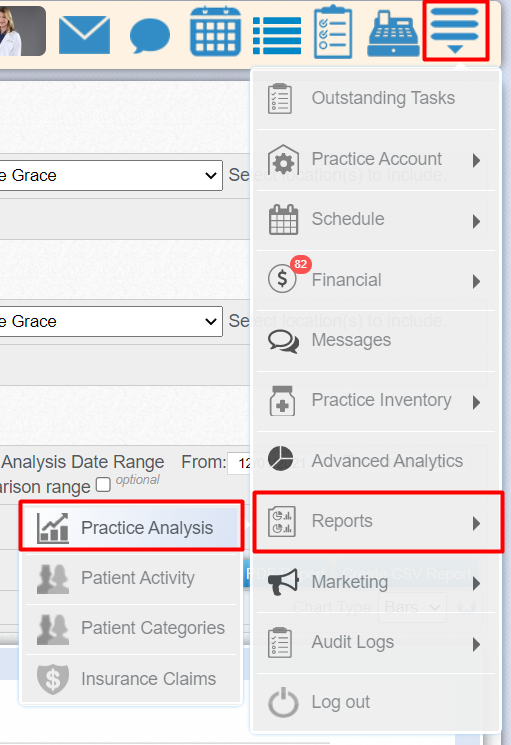This screenshot has width=511, height=745.
Task: Open the chat bubble icon
Action: coord(150,35)
